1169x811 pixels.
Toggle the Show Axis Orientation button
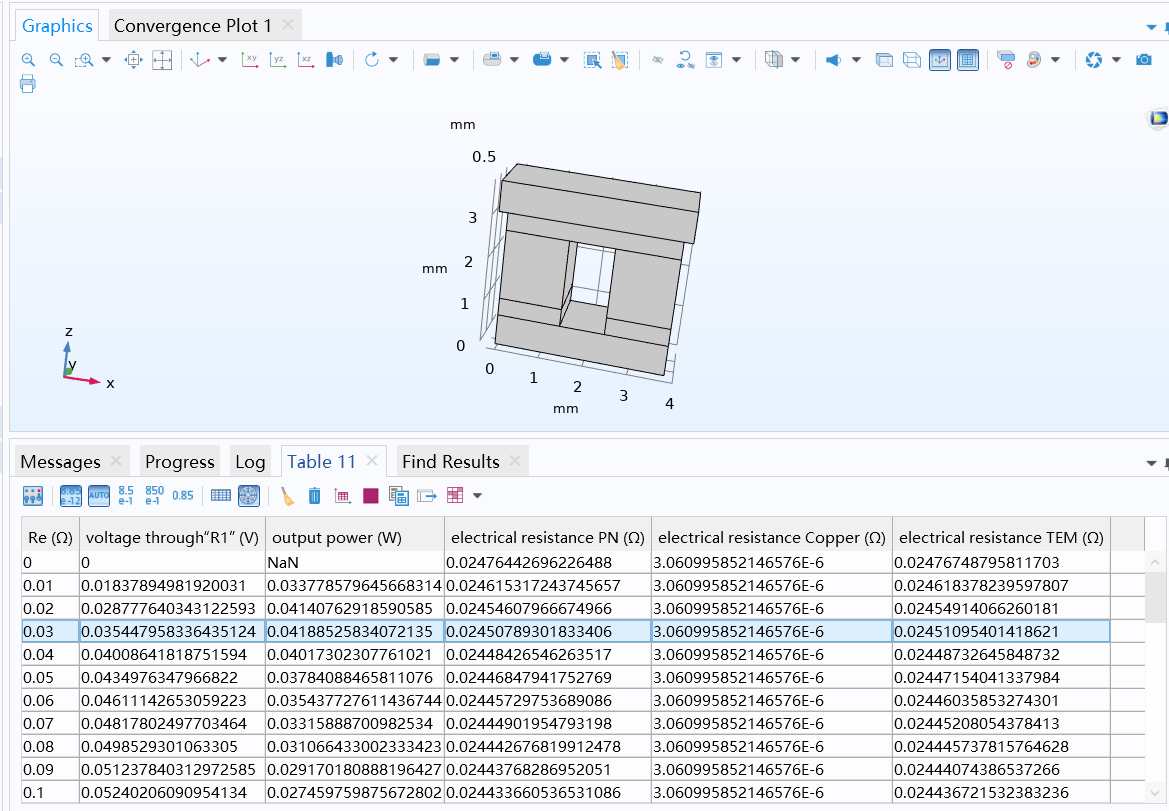(x=939, y=60)
